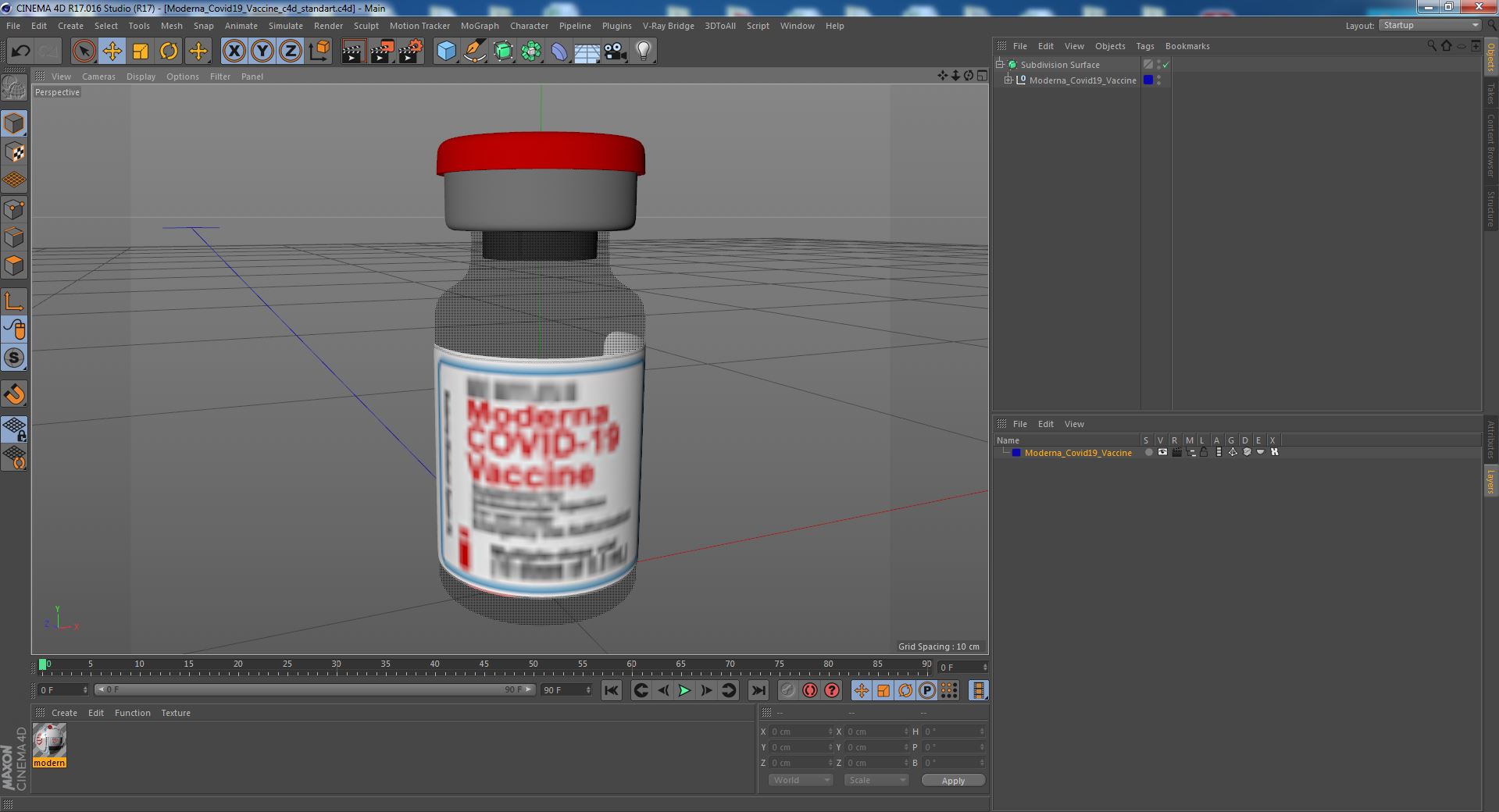The image size is (1499, 812).
Task: Open the World coordinate dropdown
Action: [801, 780]
